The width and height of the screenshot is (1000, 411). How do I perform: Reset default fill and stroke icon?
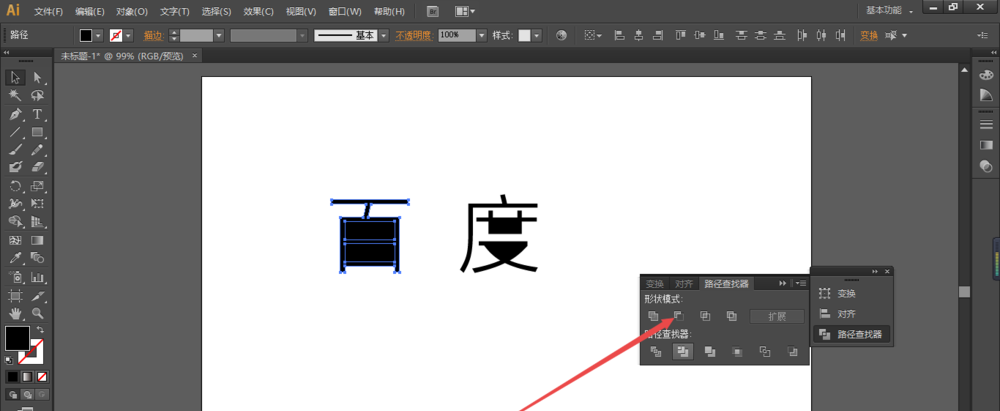[9, 360]
